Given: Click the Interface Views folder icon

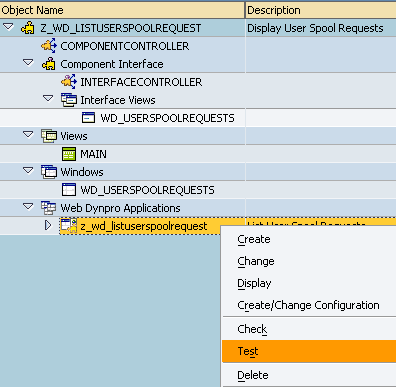Looking at the screenshot, I should click(x=69, y=100).
